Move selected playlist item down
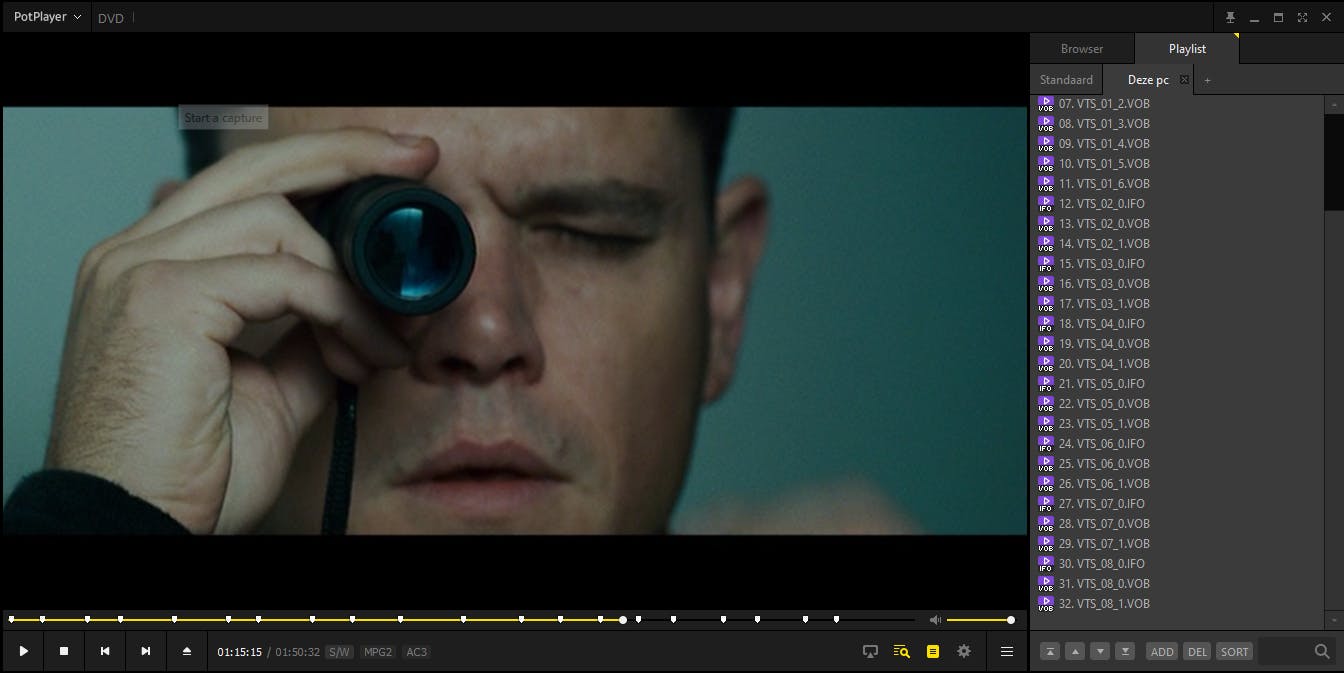 [1100, 651]
